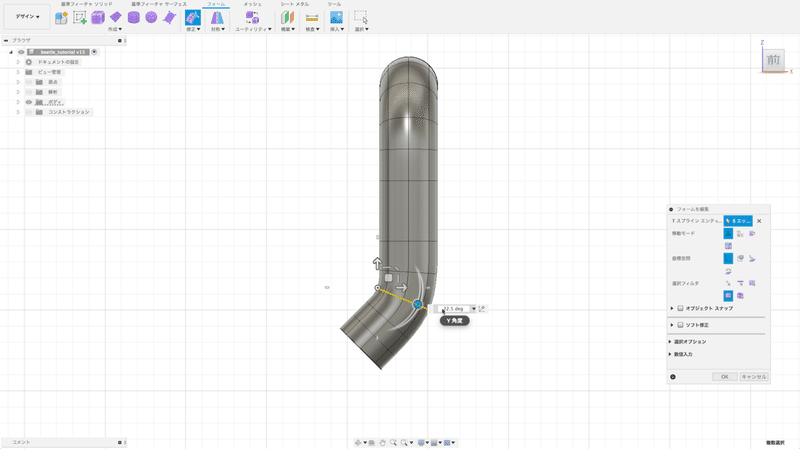The image size is (800, 449).
Task: Click the Utilities icon
Action: point(252,18)
